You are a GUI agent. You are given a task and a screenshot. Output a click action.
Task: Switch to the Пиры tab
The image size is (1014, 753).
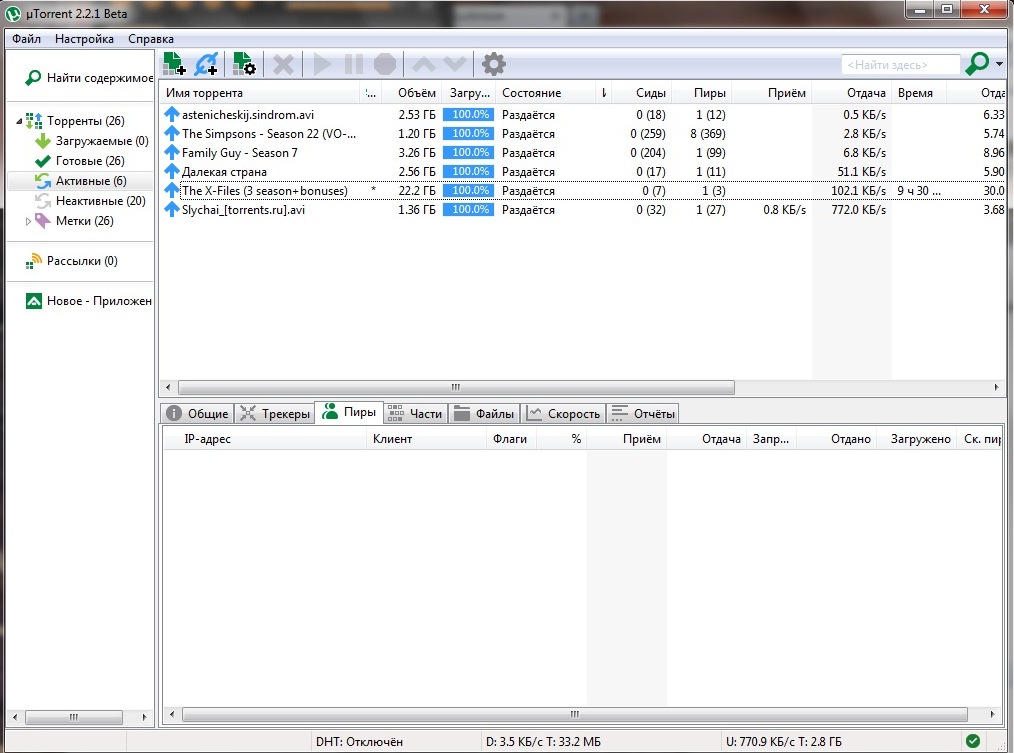click(349, 412)
